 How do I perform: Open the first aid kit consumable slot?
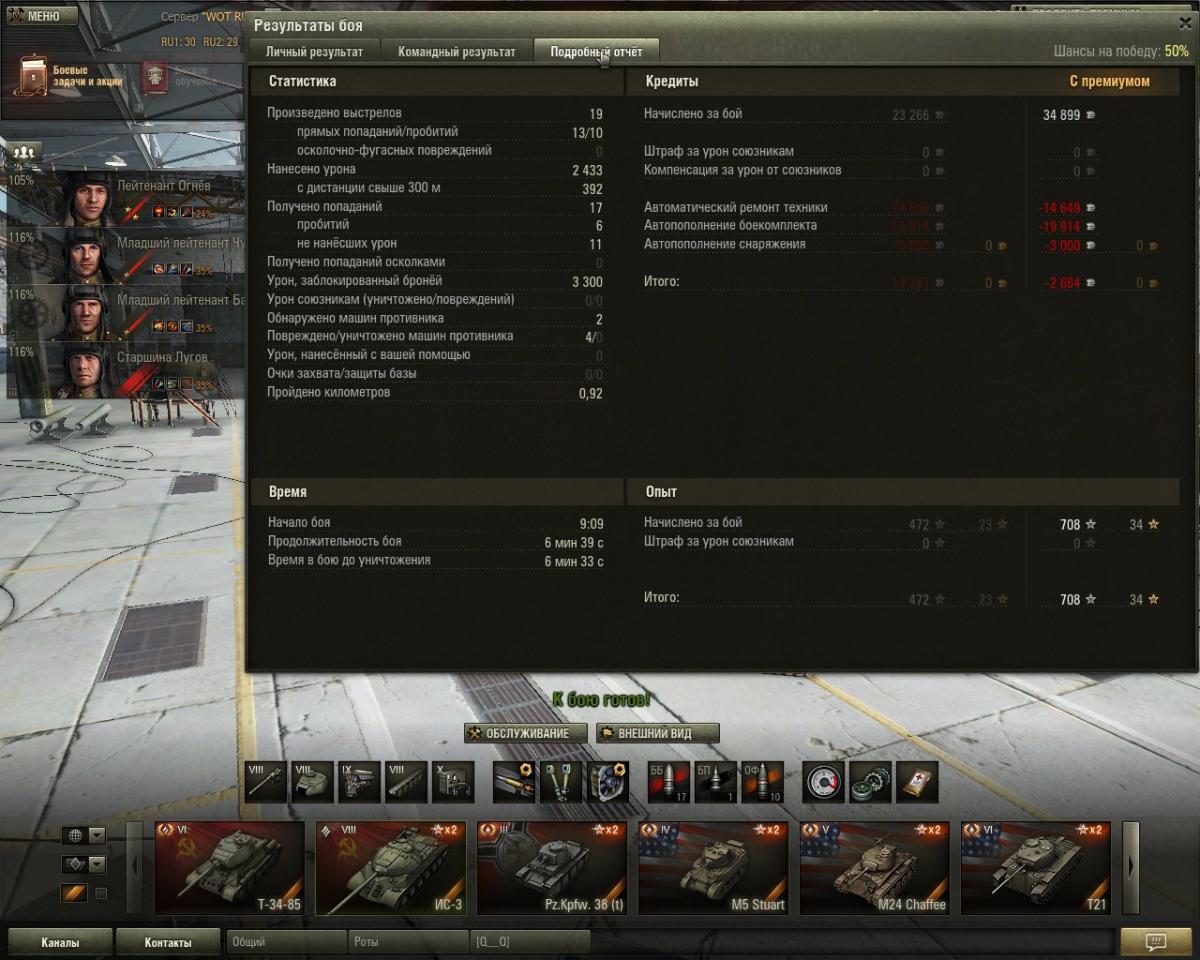point(917,782)
